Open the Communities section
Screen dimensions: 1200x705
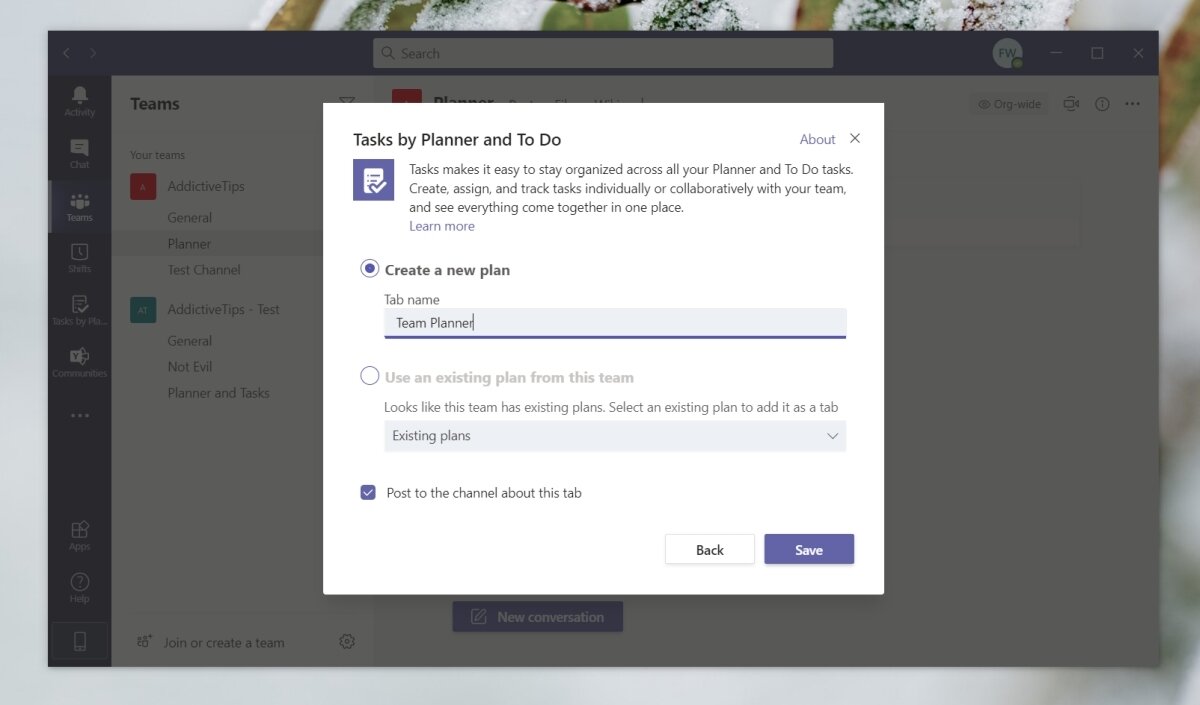(x=79, y=362)
